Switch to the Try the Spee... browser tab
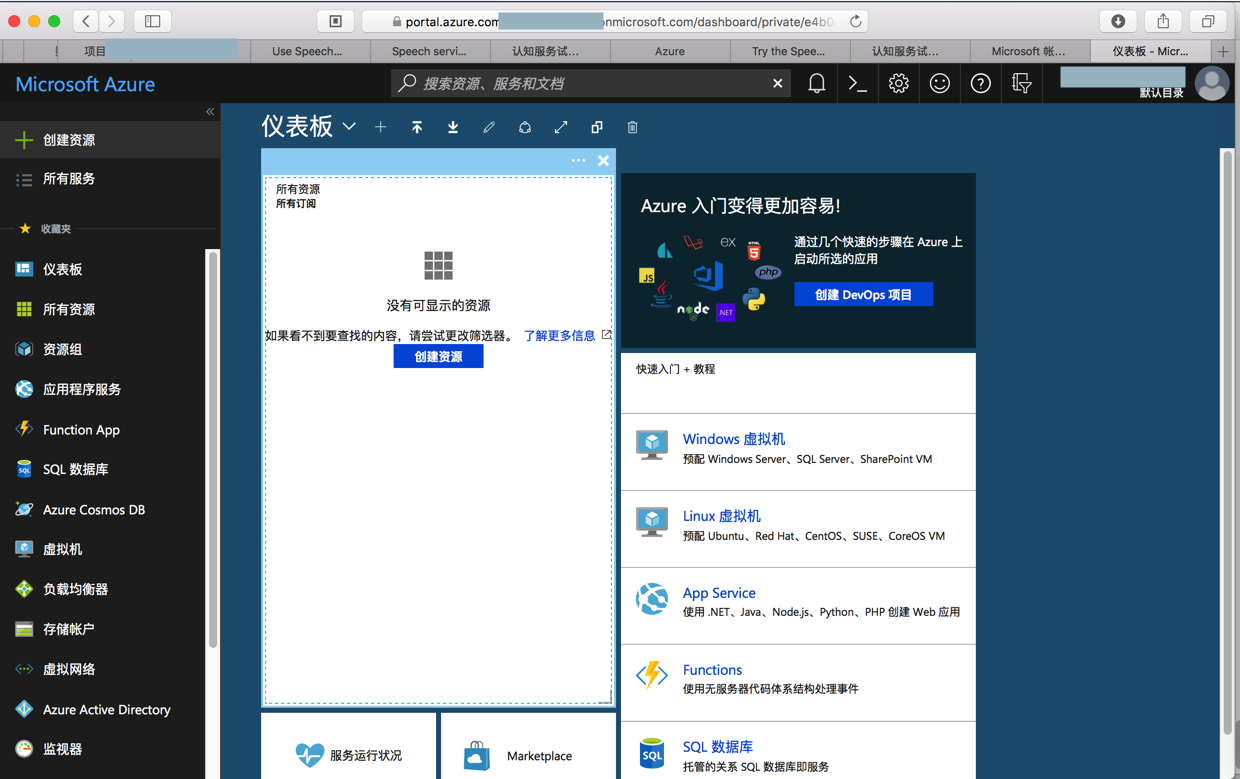The width and height of the screenshot is (1240, 779). [789, 51]
